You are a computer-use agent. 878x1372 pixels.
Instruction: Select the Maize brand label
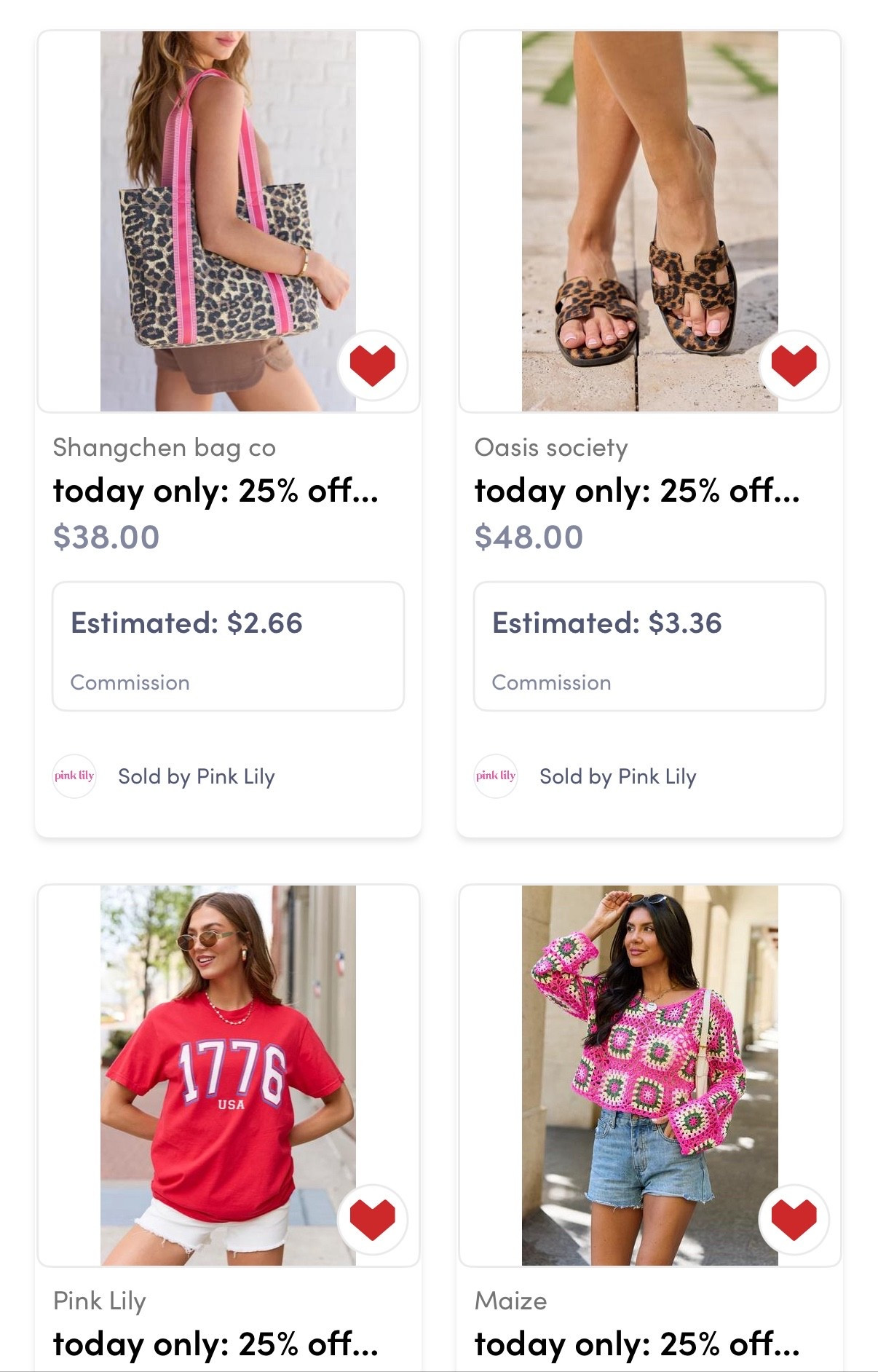[511, 1301]
